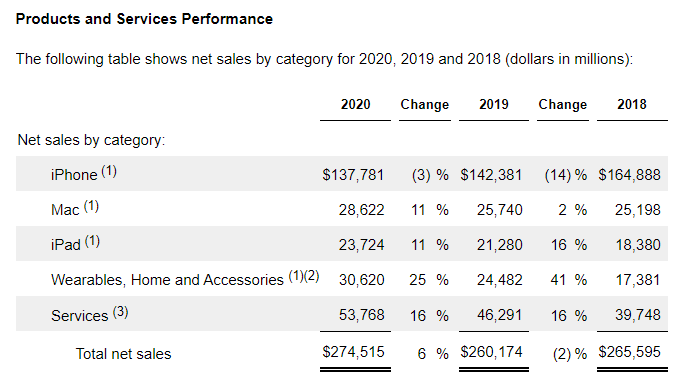Click iPhone 2020 net sales $137,781
Image resolution: width=680 pixels, height=382 pixels.
tap(353, 175)
